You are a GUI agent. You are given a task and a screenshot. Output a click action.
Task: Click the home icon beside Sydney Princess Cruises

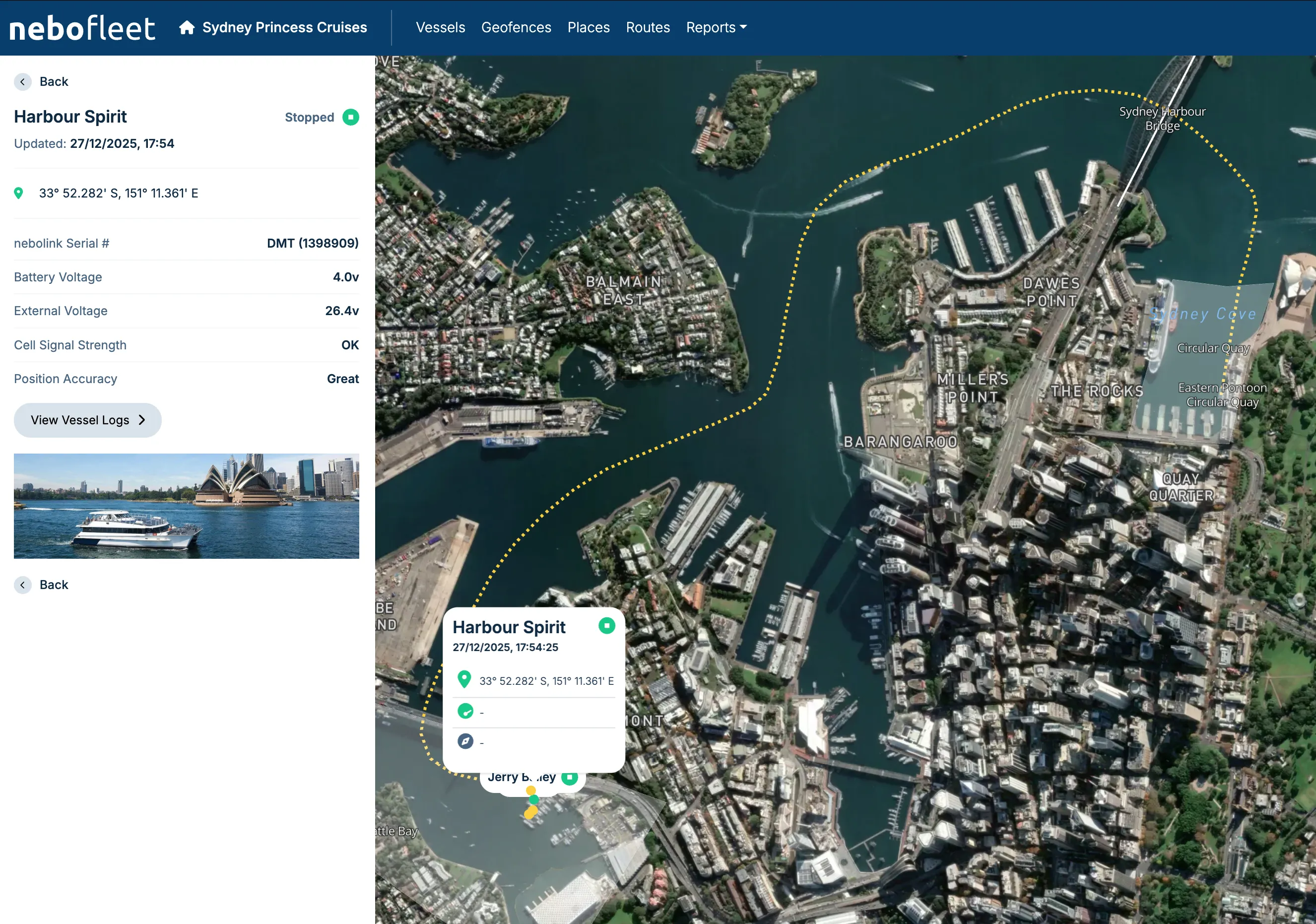(186, 27)
